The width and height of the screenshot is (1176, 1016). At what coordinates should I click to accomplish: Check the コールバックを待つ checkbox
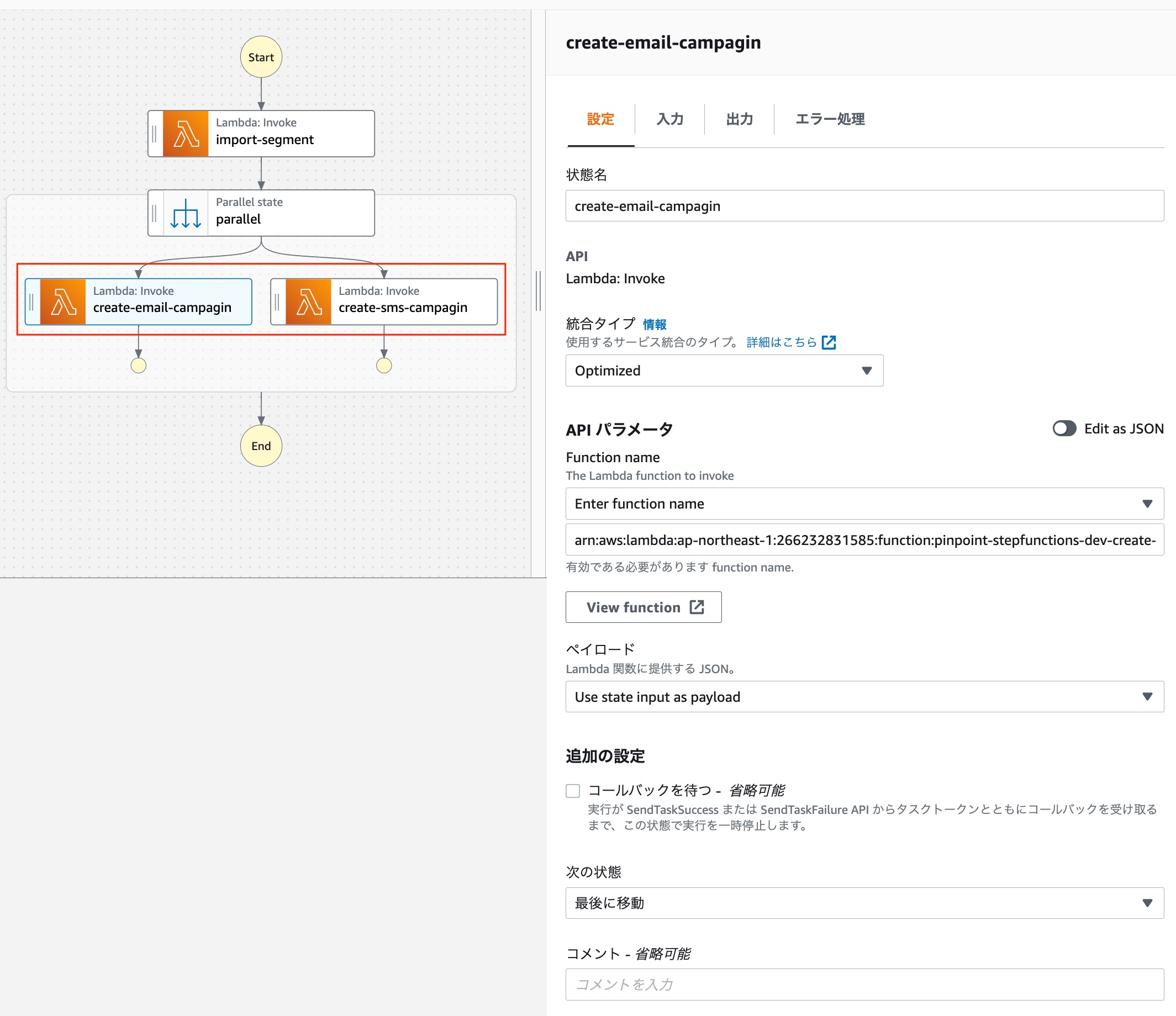click(x=573, y=791)
